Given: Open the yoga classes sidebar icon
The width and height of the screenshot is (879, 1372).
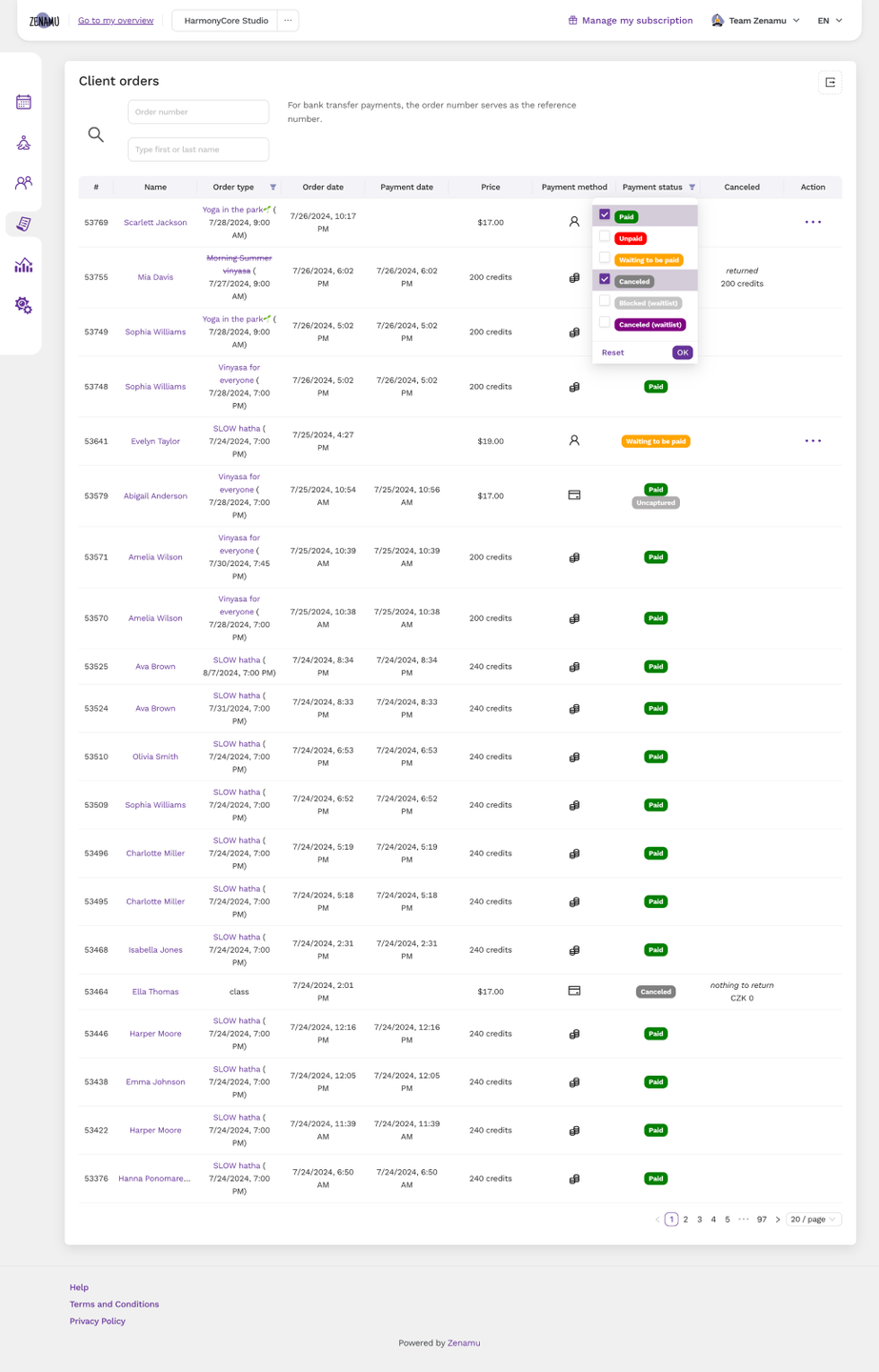Looking at the screenshot, I should point(24,143).
